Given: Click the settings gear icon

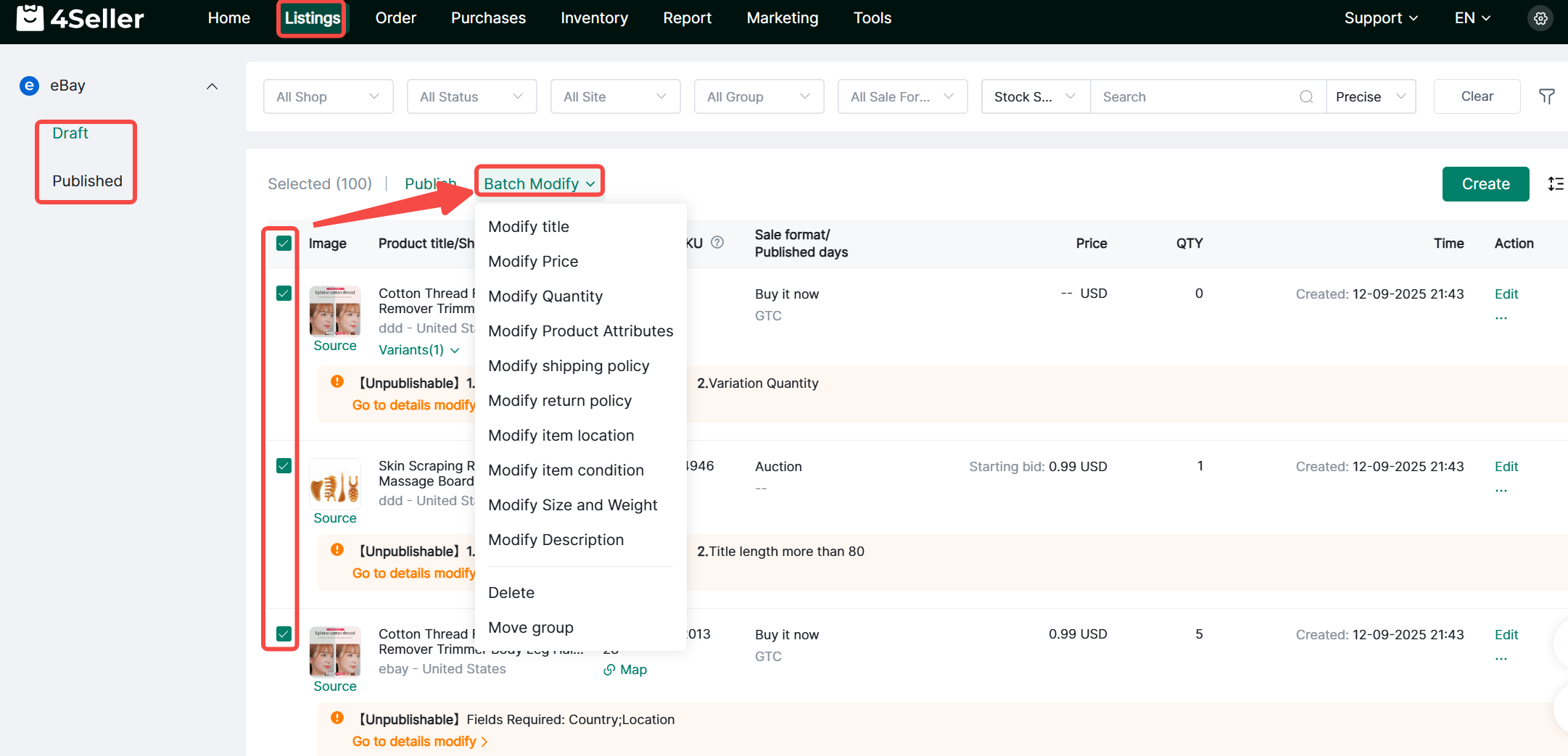Looking at the screenshot, I should point(1540,19).
